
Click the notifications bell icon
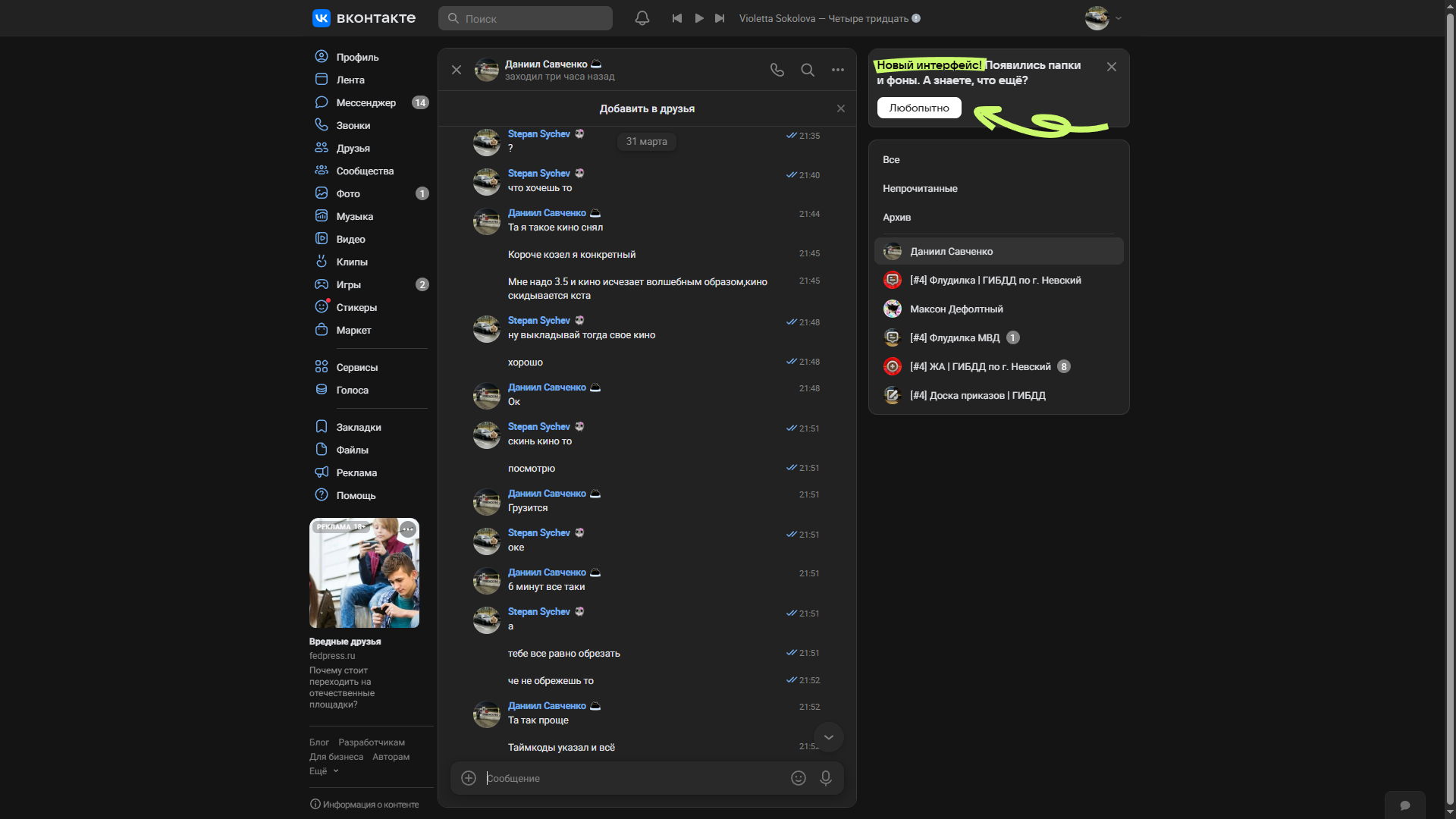[642, 18]
